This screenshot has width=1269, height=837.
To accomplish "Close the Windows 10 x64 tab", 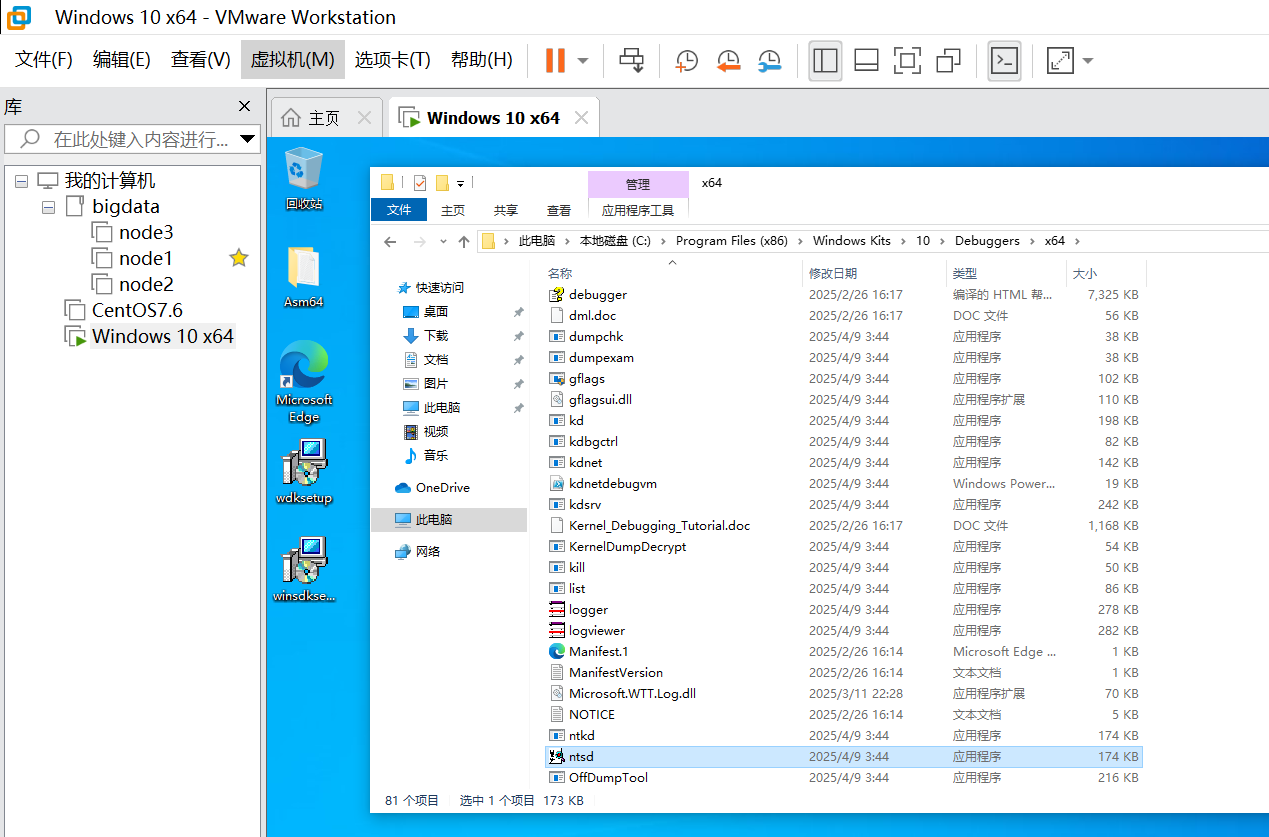I will point(580,118).
